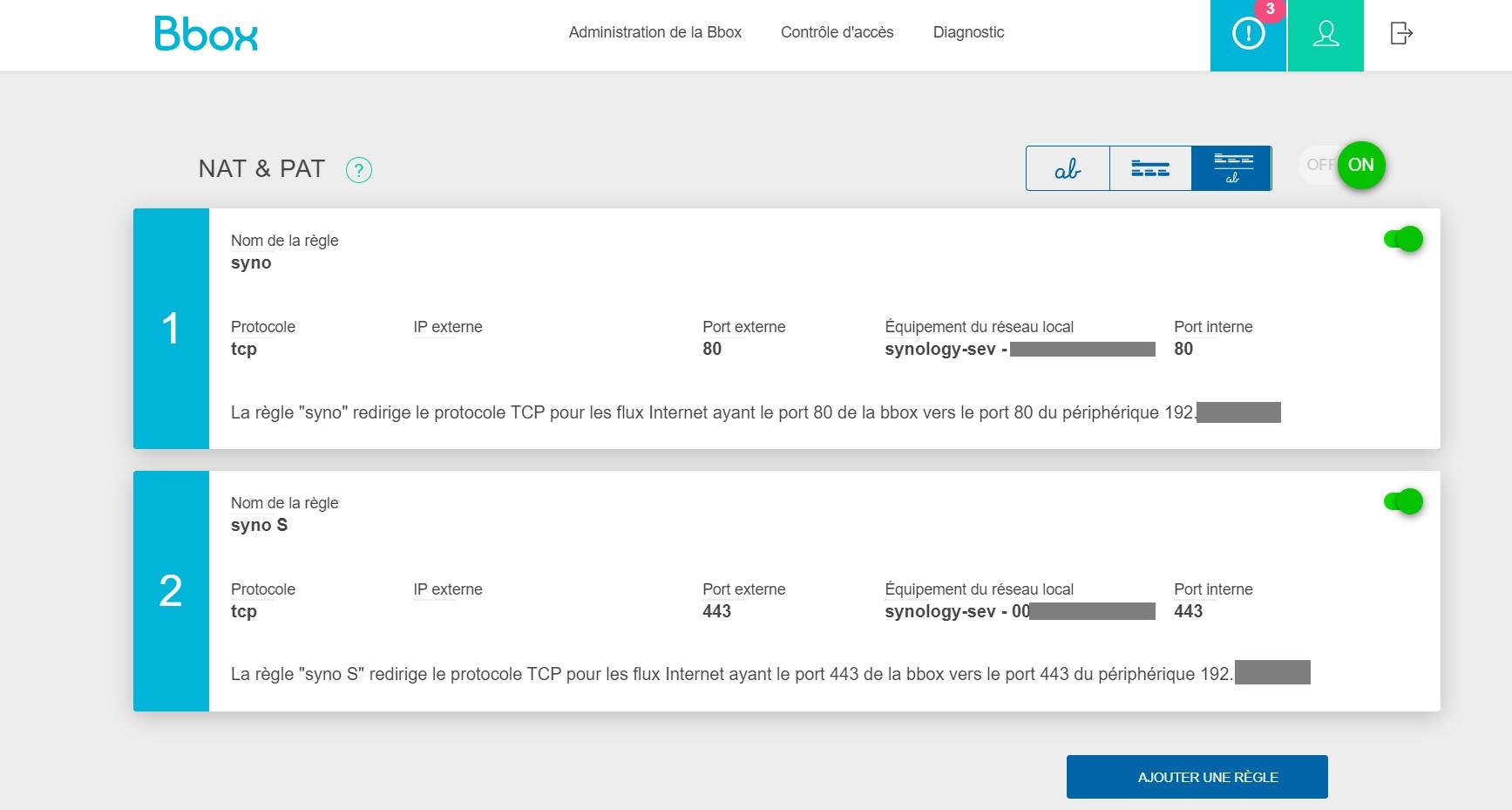Switch to the table view icon
Screen dimensions: 1512x810
tap(1150, 168)
